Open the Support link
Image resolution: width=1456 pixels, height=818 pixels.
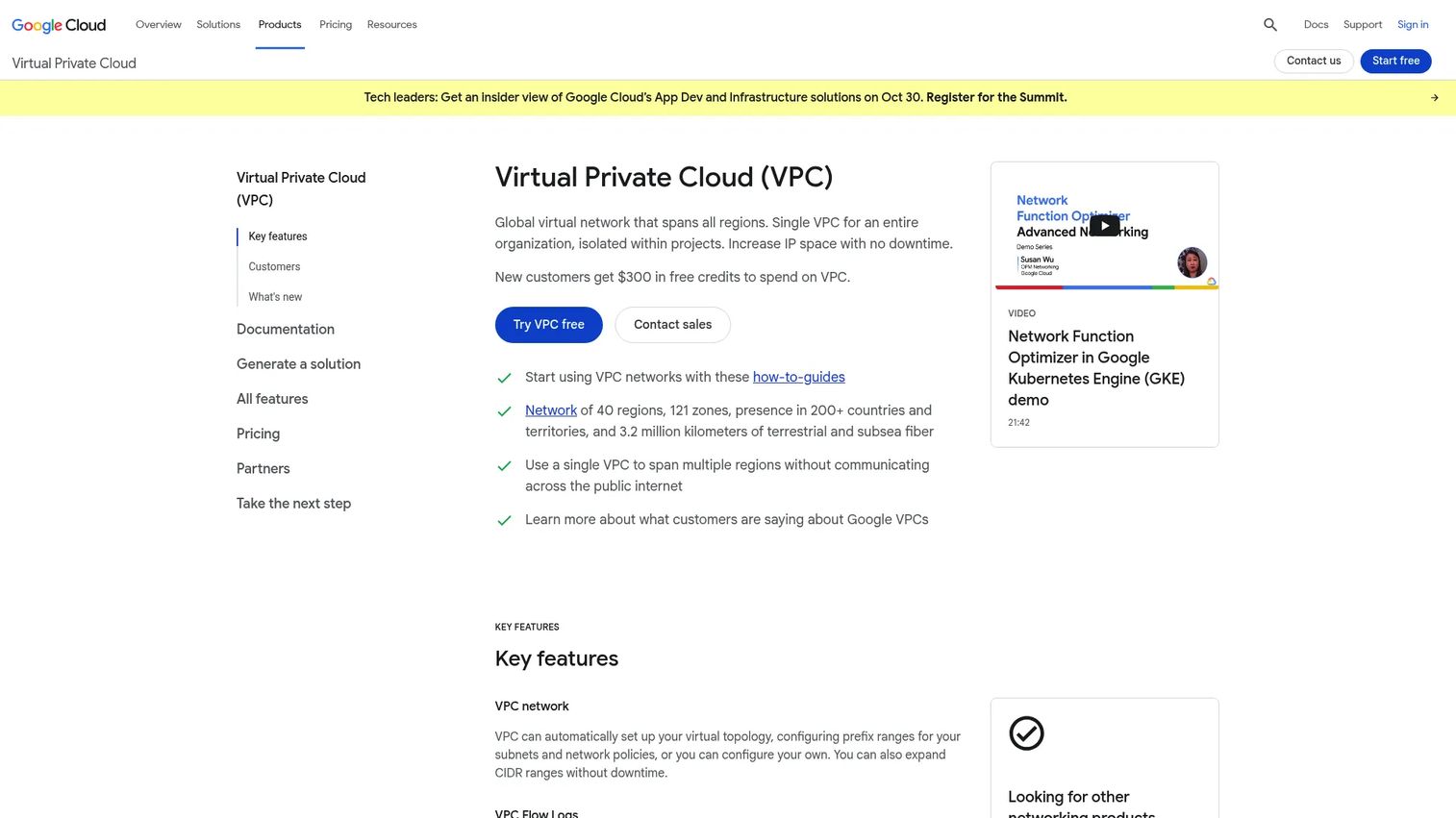(1363, 25)
